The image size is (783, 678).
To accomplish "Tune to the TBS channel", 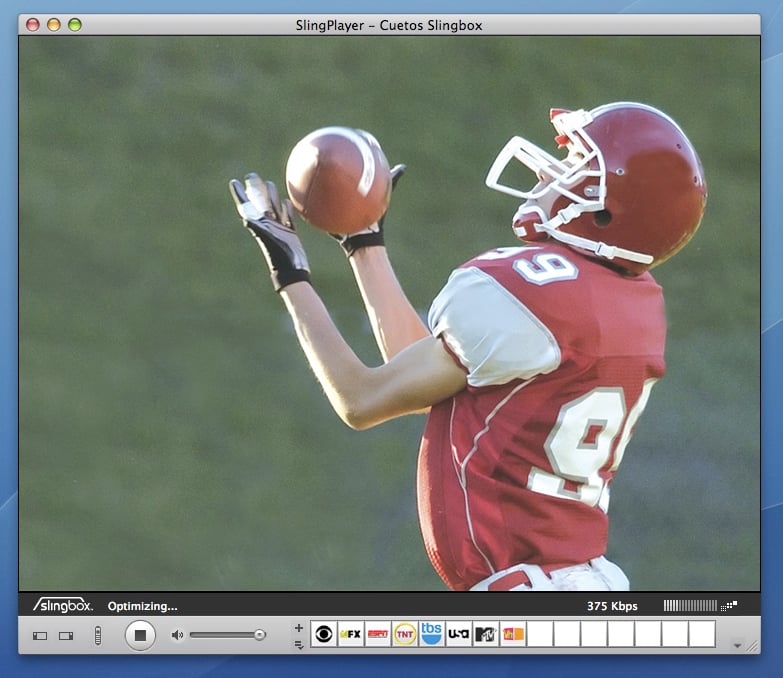I will [432, 634].
